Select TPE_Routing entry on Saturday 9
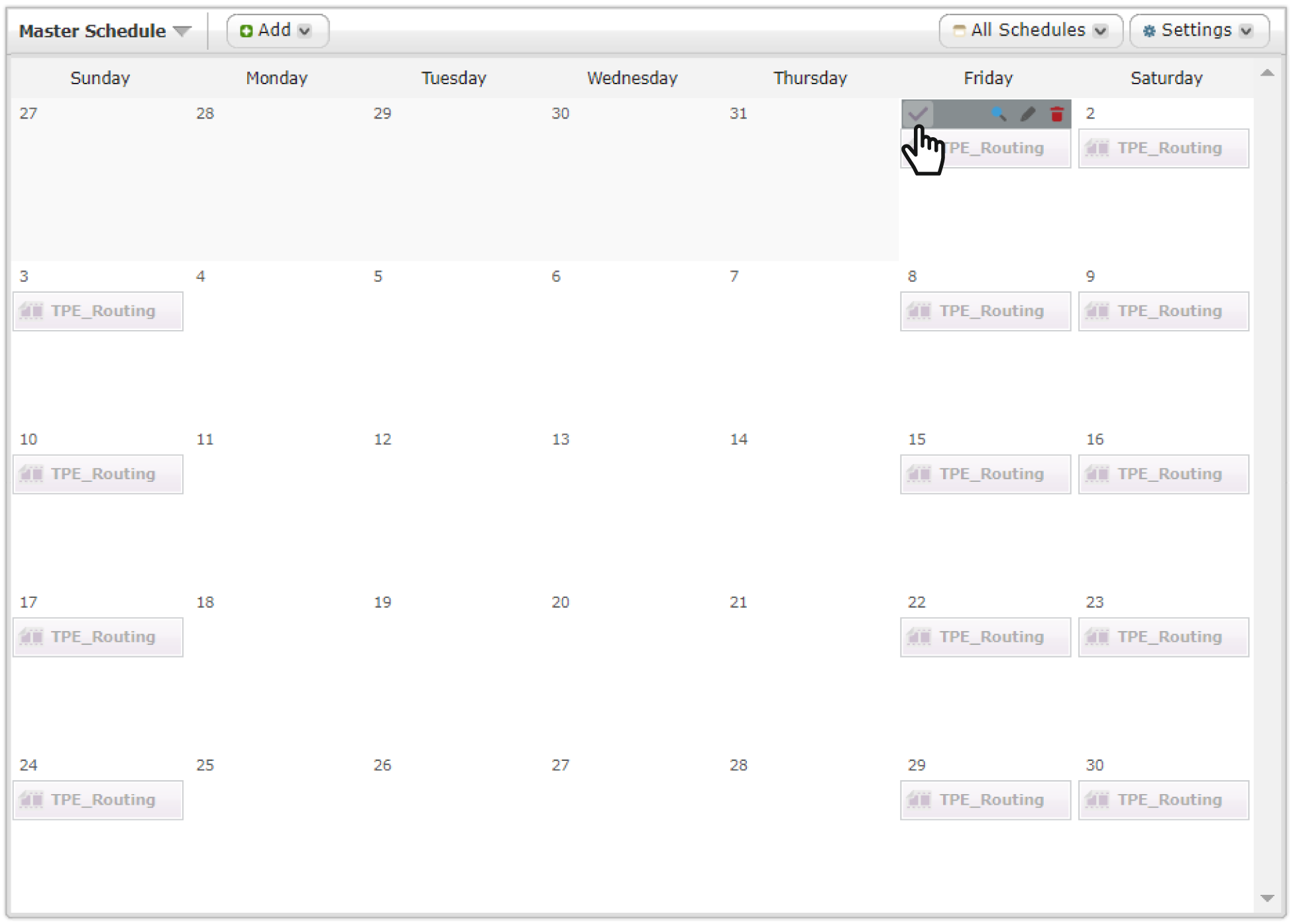Screen dimensions: 1291x924 tap(1164, 312)
